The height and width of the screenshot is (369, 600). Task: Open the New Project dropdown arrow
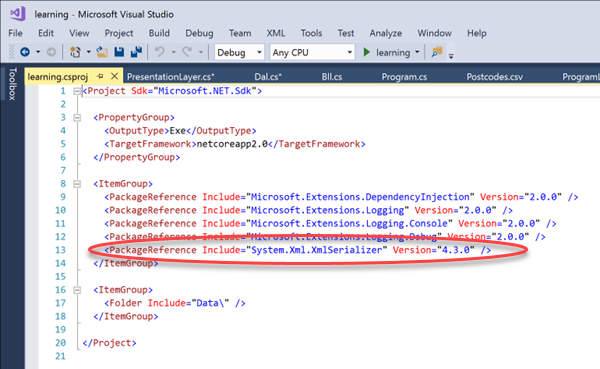[88, 52]
